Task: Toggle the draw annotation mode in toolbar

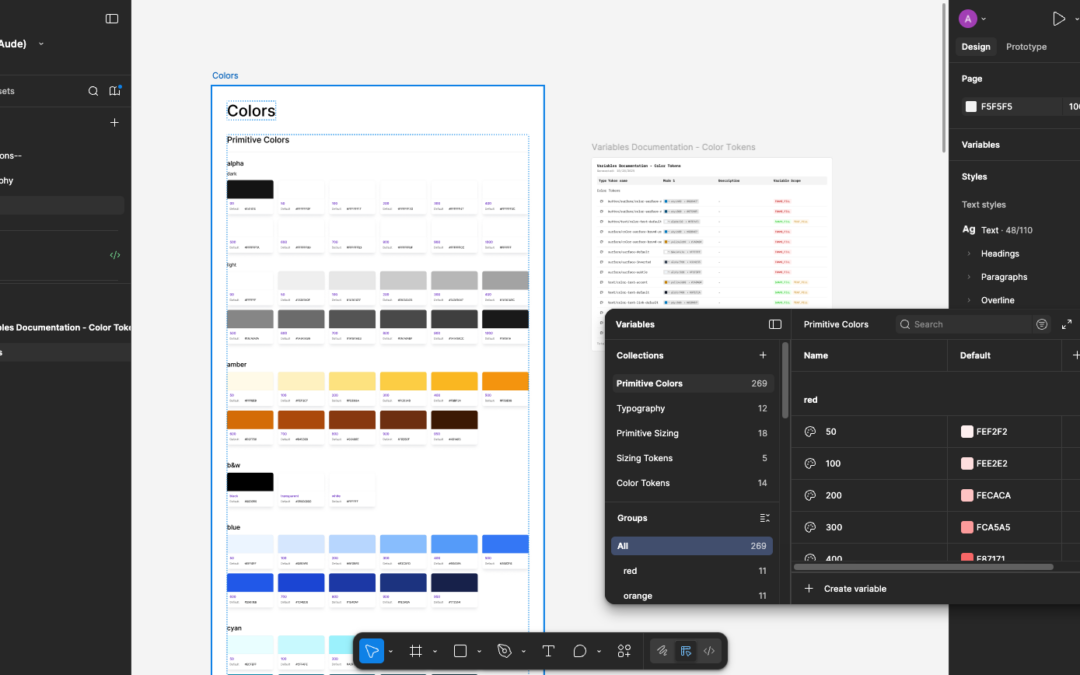Action: pos(662,650)
